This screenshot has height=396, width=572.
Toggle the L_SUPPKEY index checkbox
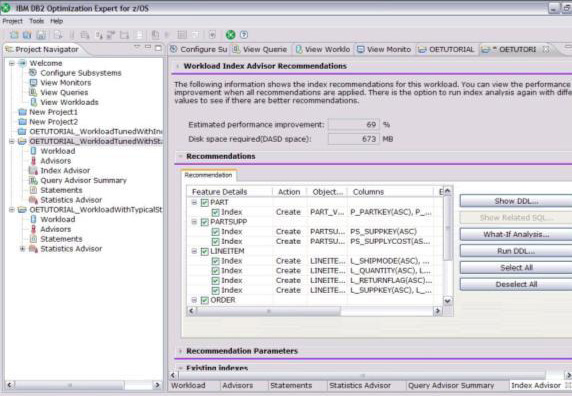point(215,290)
